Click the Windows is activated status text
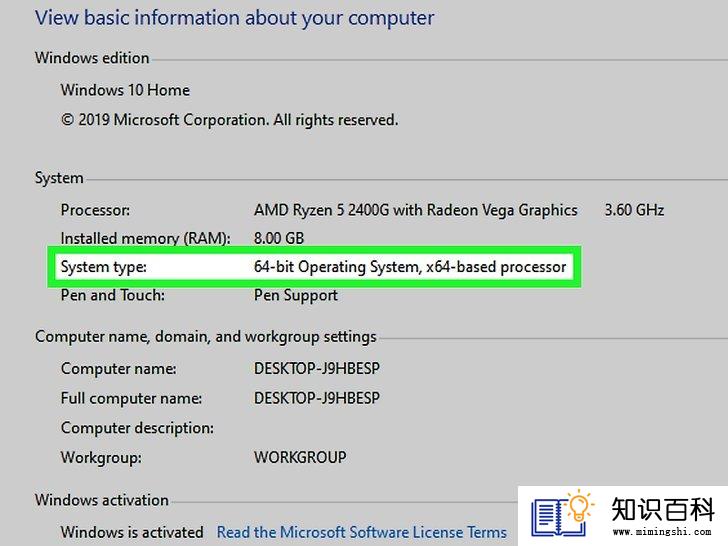This screenshot has width=728, height=546. pyautogui.click(x=132, y=532)
